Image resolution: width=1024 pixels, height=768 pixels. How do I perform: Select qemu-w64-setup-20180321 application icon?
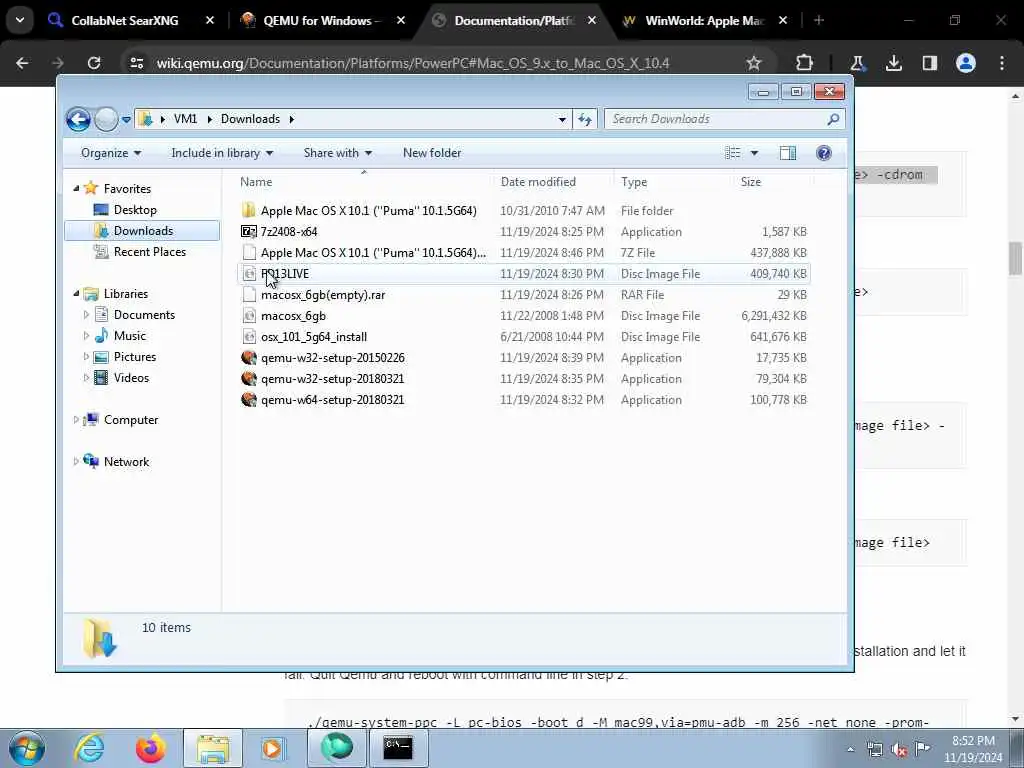[248, 400]
